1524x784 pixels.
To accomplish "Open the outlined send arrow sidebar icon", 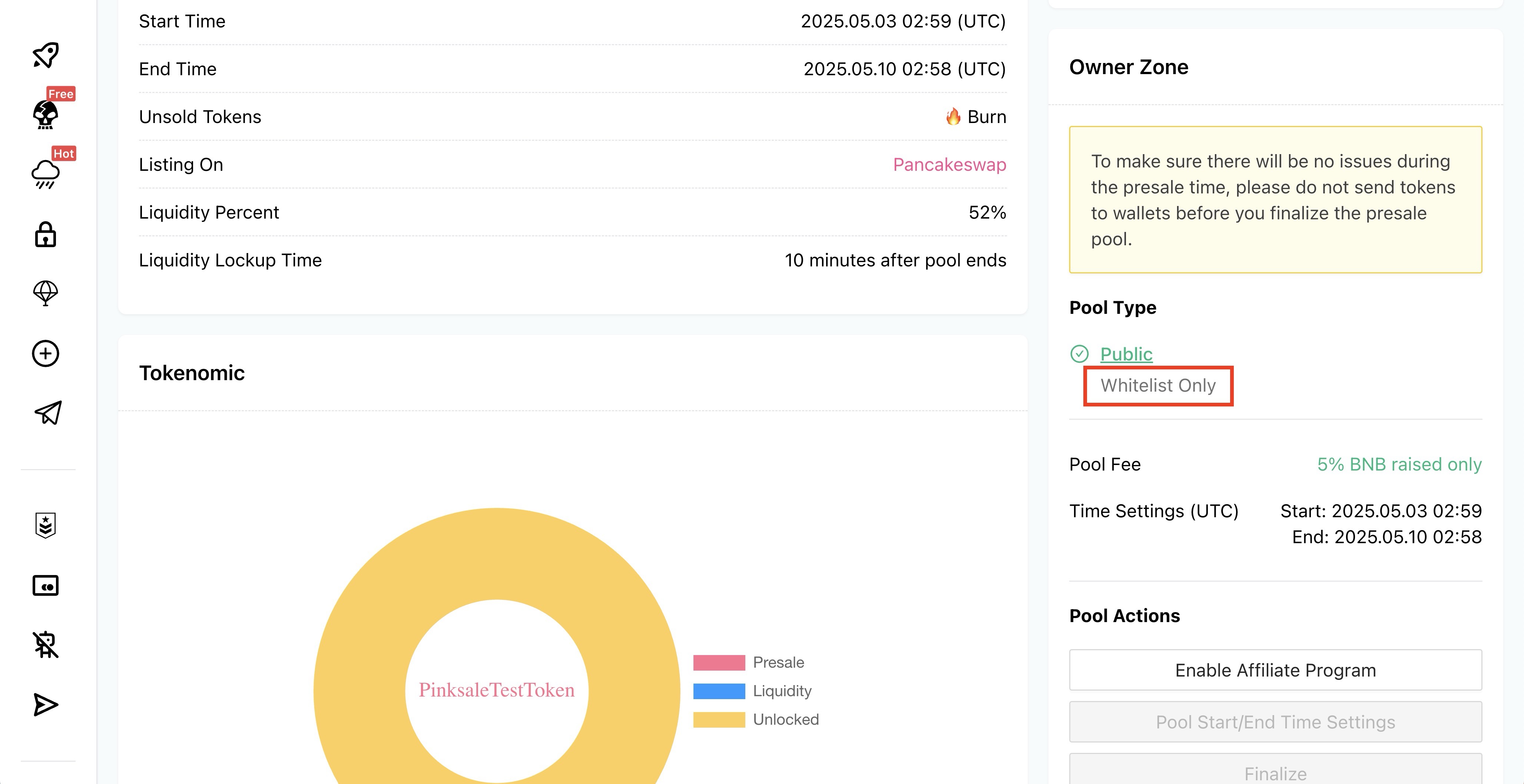I will pos(46,705).
